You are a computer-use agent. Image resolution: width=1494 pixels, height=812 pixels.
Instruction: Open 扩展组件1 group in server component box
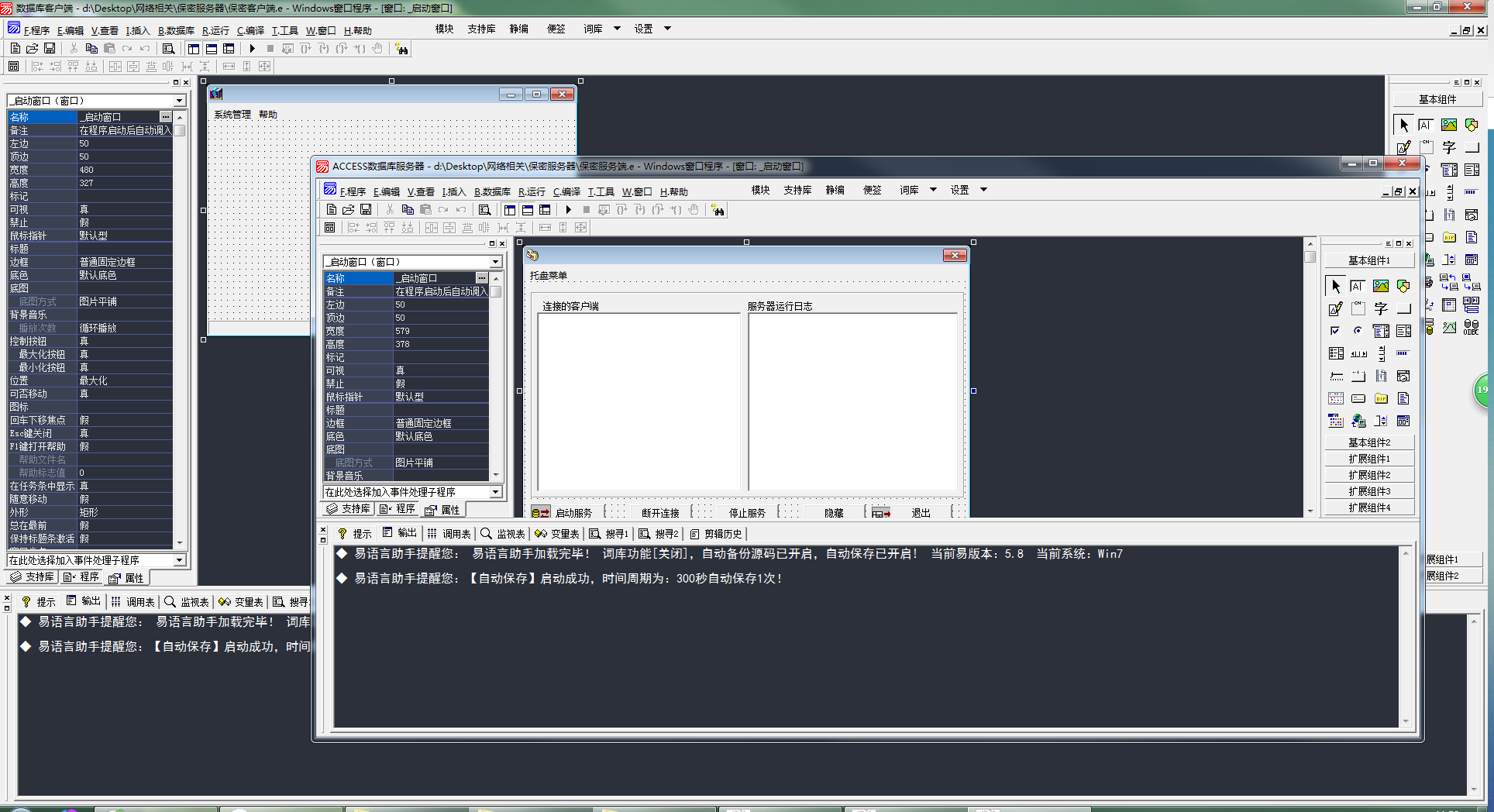tap(1369, 459)
